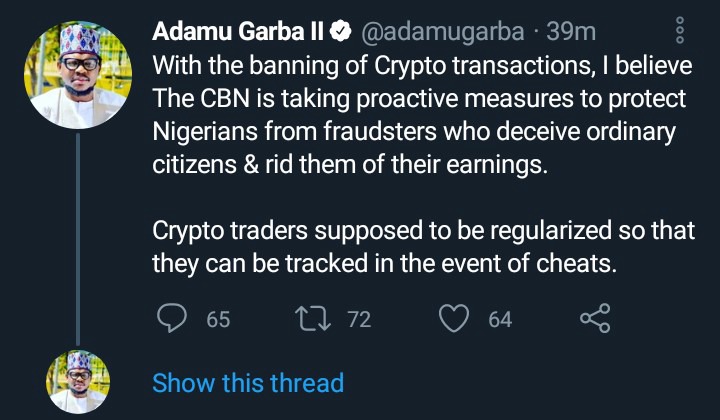
Task: Visit the @adamugarba handle
Action: tap(441, 32)
